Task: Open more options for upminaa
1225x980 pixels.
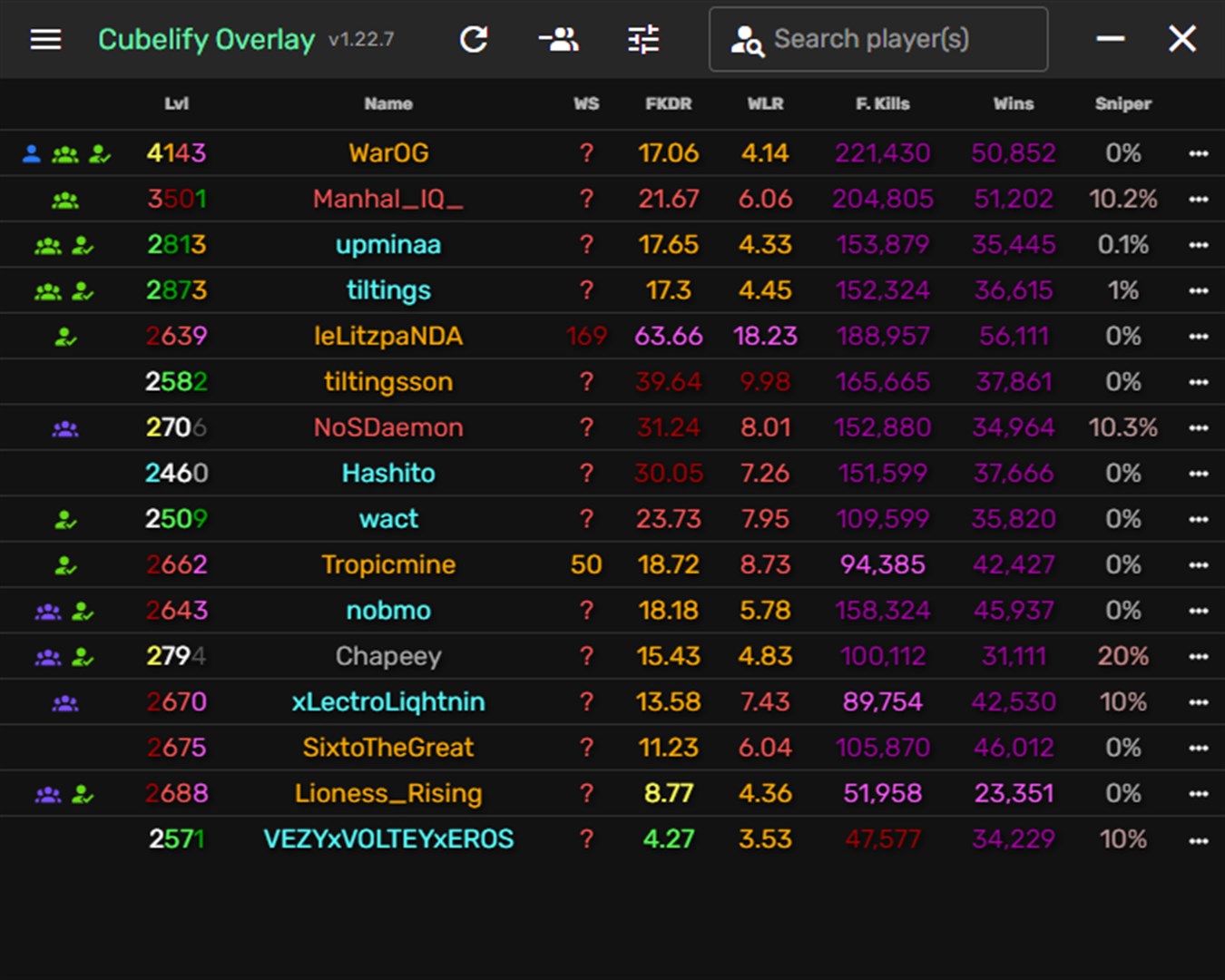Action: (x=1198, y=245)
